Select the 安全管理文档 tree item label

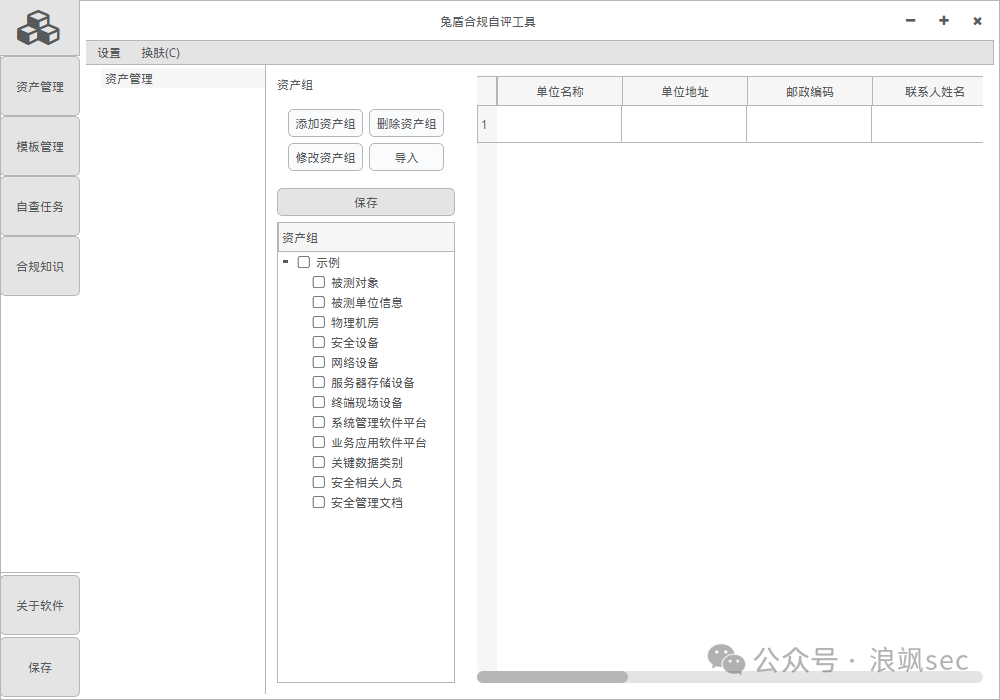(x=367, y=502)
